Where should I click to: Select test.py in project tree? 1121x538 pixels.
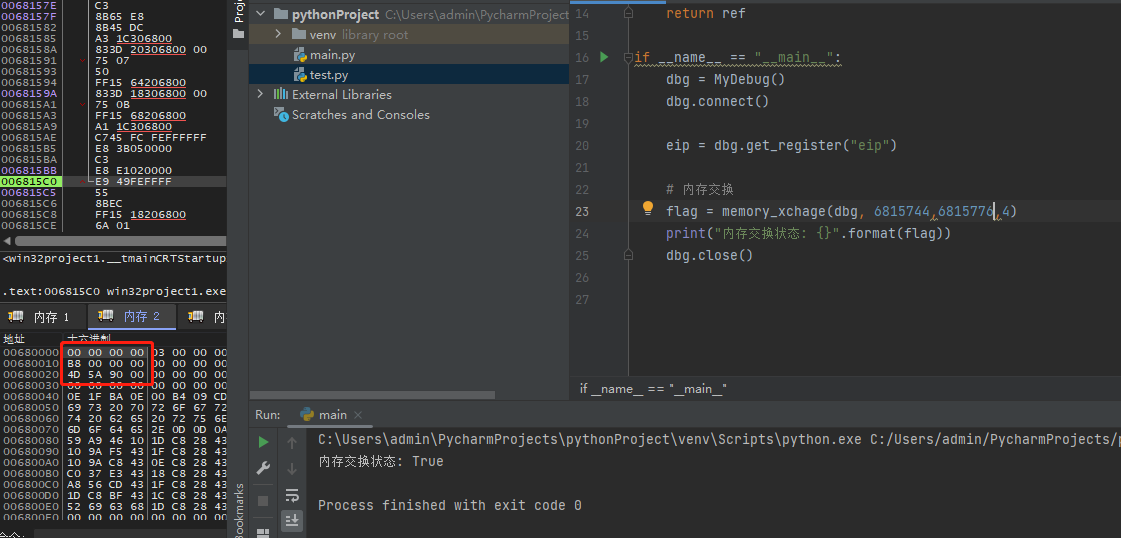[x=329, y=75]
